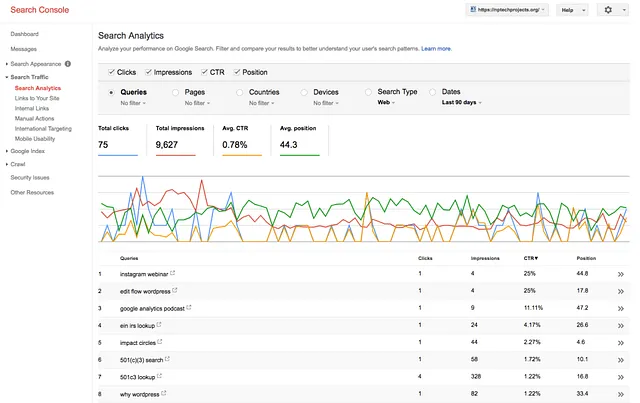
Task: Open external link icon for impact circles
Action: click(x=160, y=342)
